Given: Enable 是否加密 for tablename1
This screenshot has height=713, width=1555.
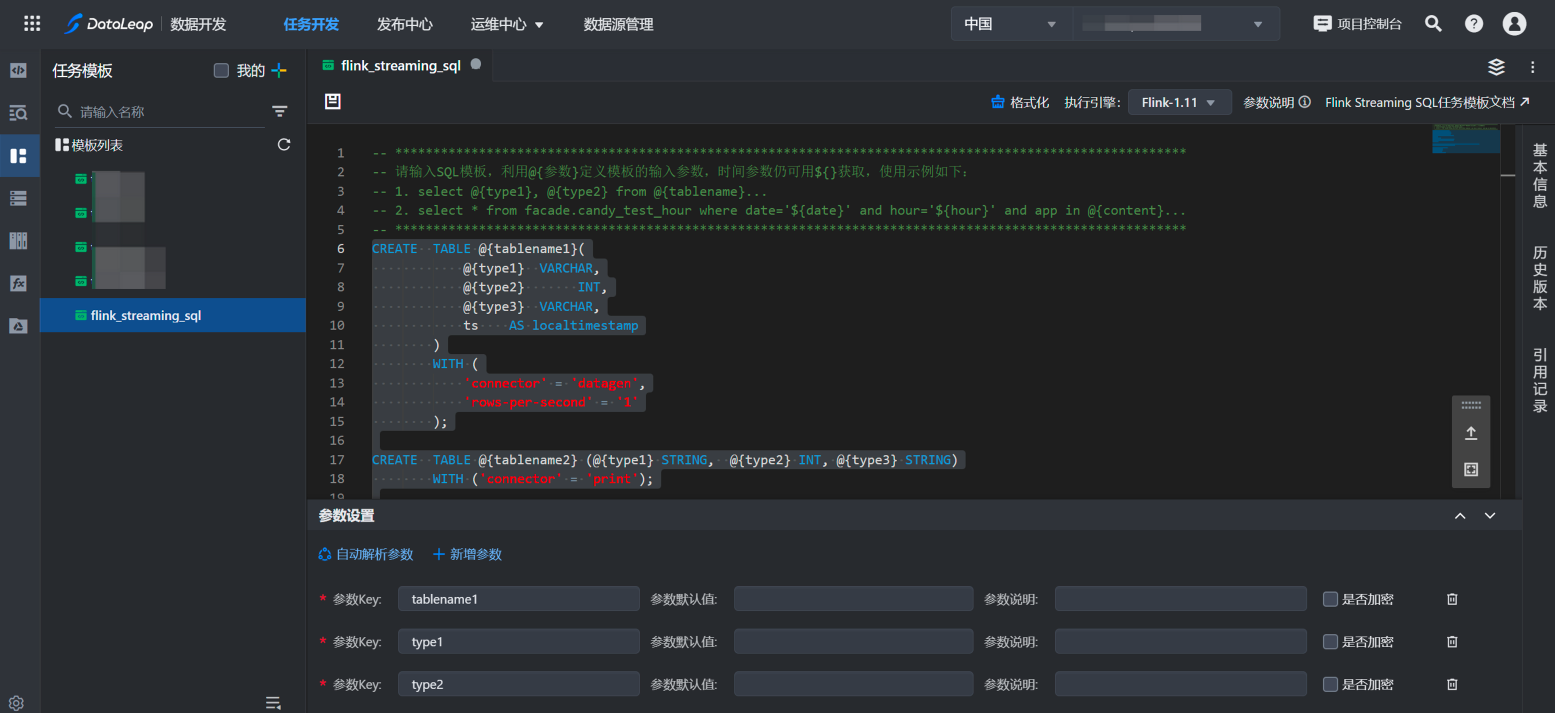Looking at the screenshot, I should [x=1330, y=599].
